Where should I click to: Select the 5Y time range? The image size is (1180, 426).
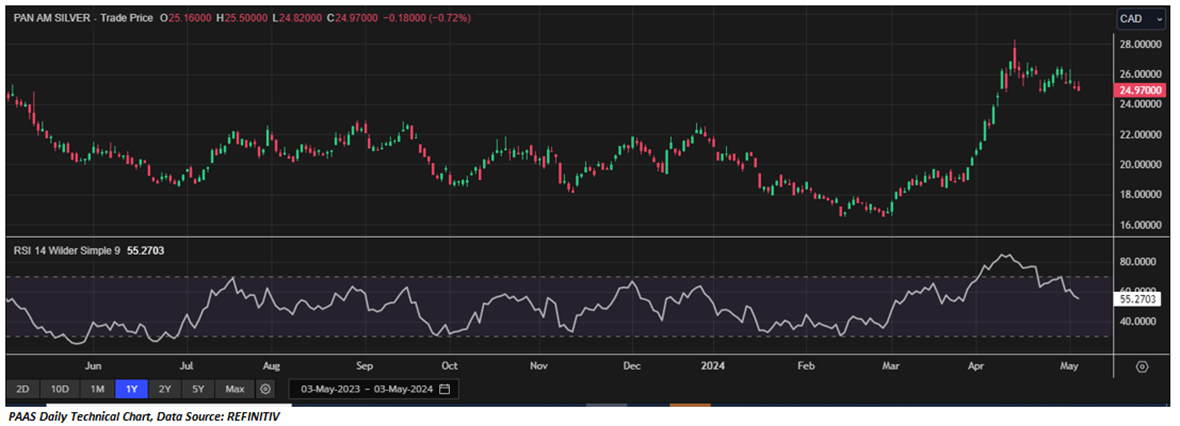[198, 389]
